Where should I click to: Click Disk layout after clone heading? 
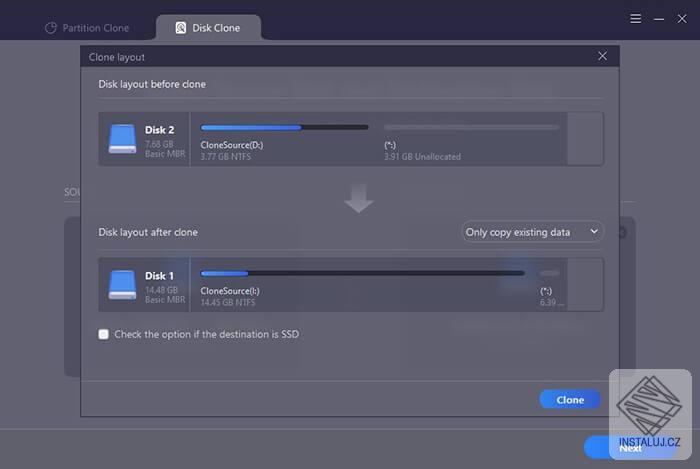[x=148, y=232]
